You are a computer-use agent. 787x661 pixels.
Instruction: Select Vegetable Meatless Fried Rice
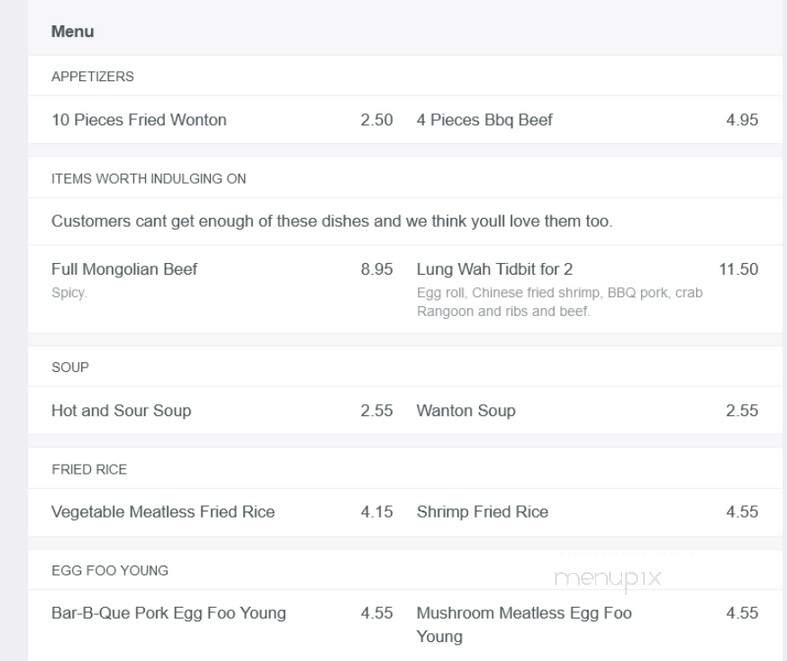coord(163,511)
